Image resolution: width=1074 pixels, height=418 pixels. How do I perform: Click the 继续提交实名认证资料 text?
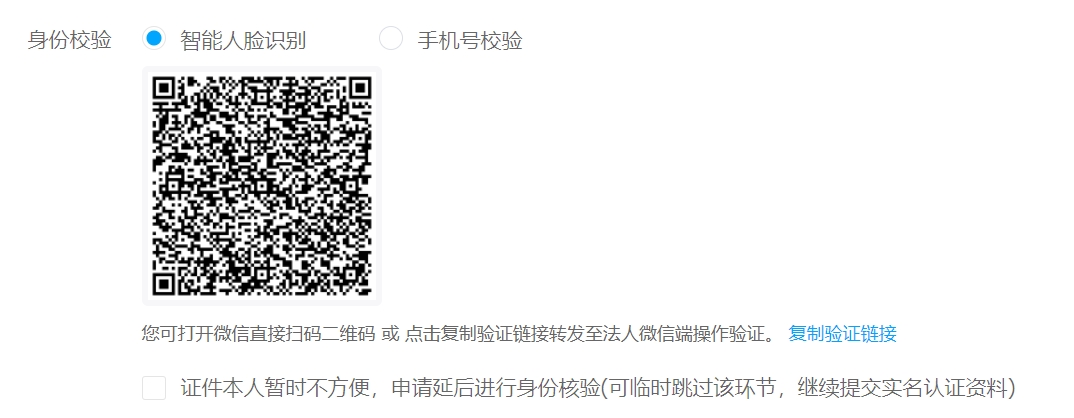pos(901,388)
